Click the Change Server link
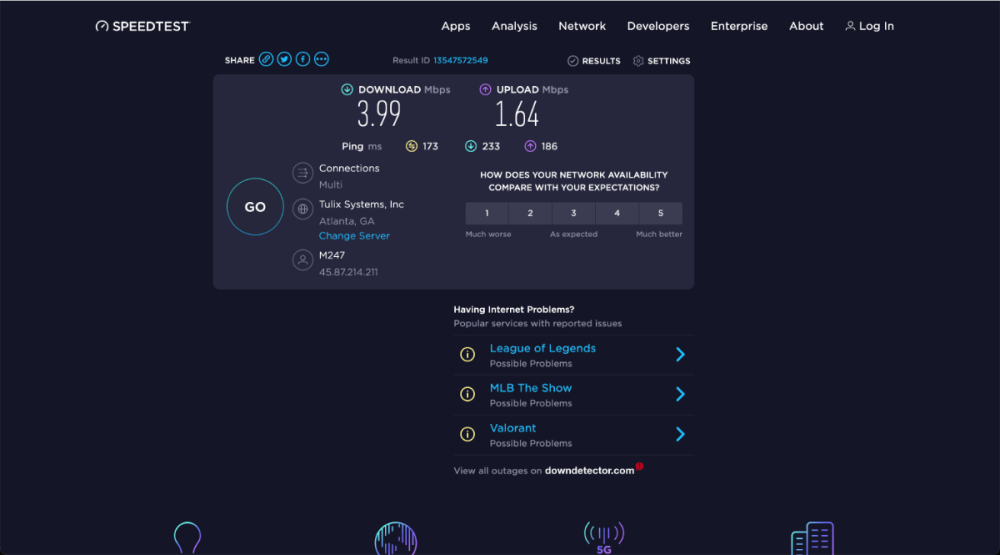The image size is (1000, 555). 354,236
